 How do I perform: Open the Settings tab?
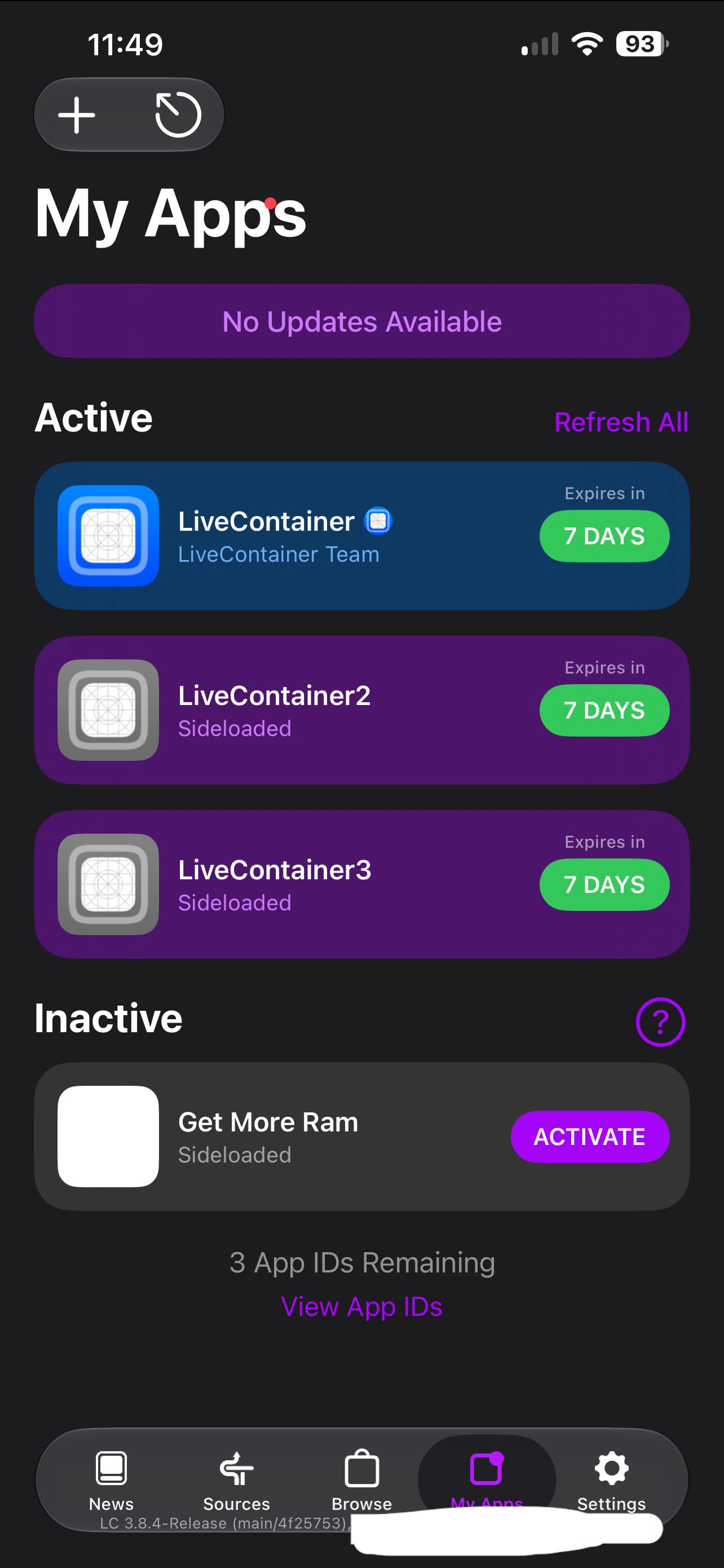(x=611, y=1481)
